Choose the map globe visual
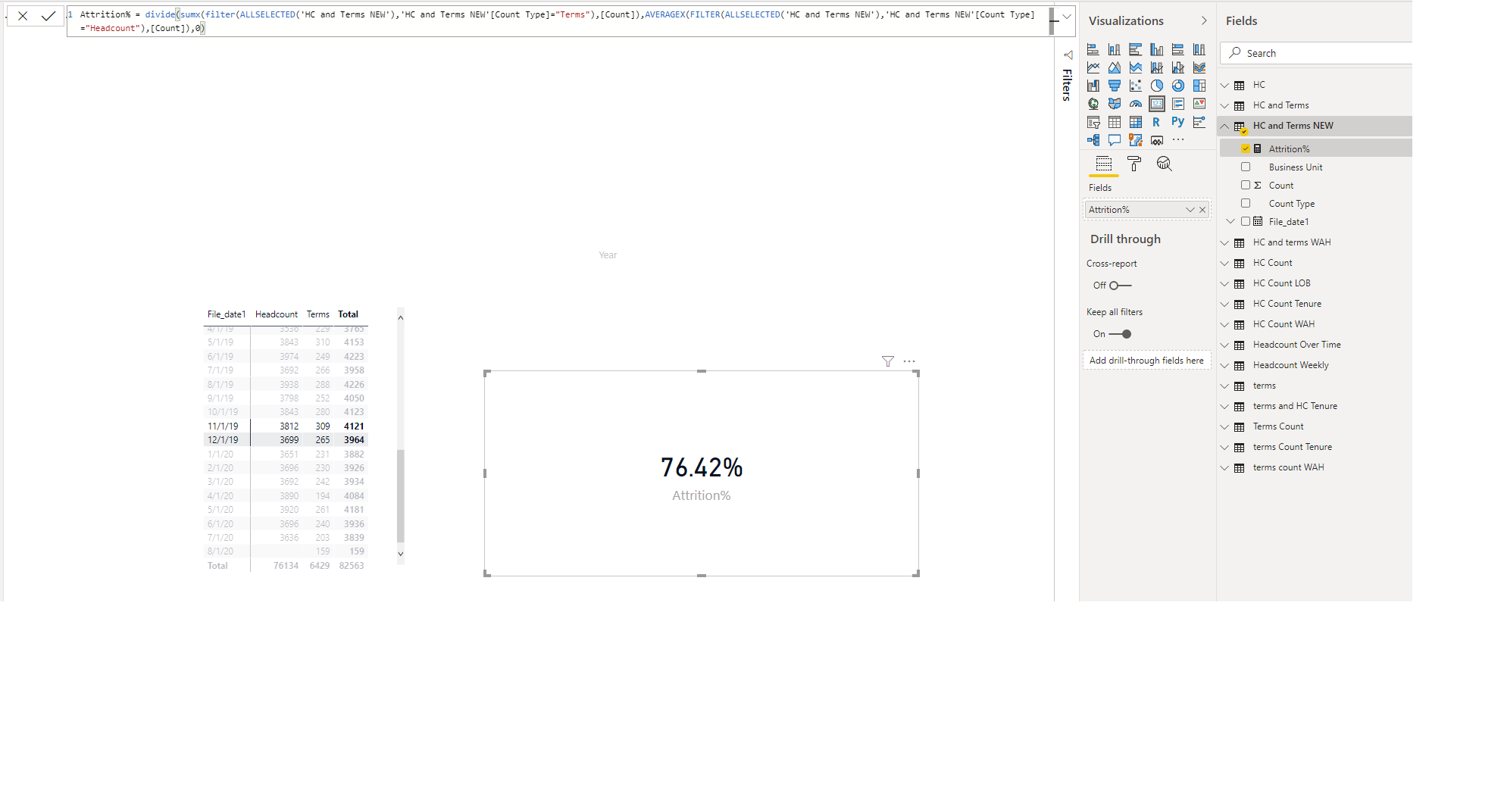The width and height of the screenshot is (1504, 812). tap(1093, 104)
